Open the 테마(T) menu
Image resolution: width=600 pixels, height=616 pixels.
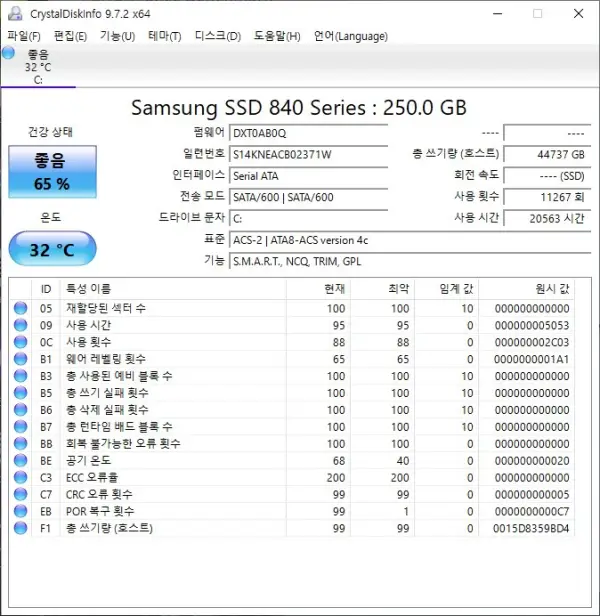pyautogui.click(x=165, y=36)
